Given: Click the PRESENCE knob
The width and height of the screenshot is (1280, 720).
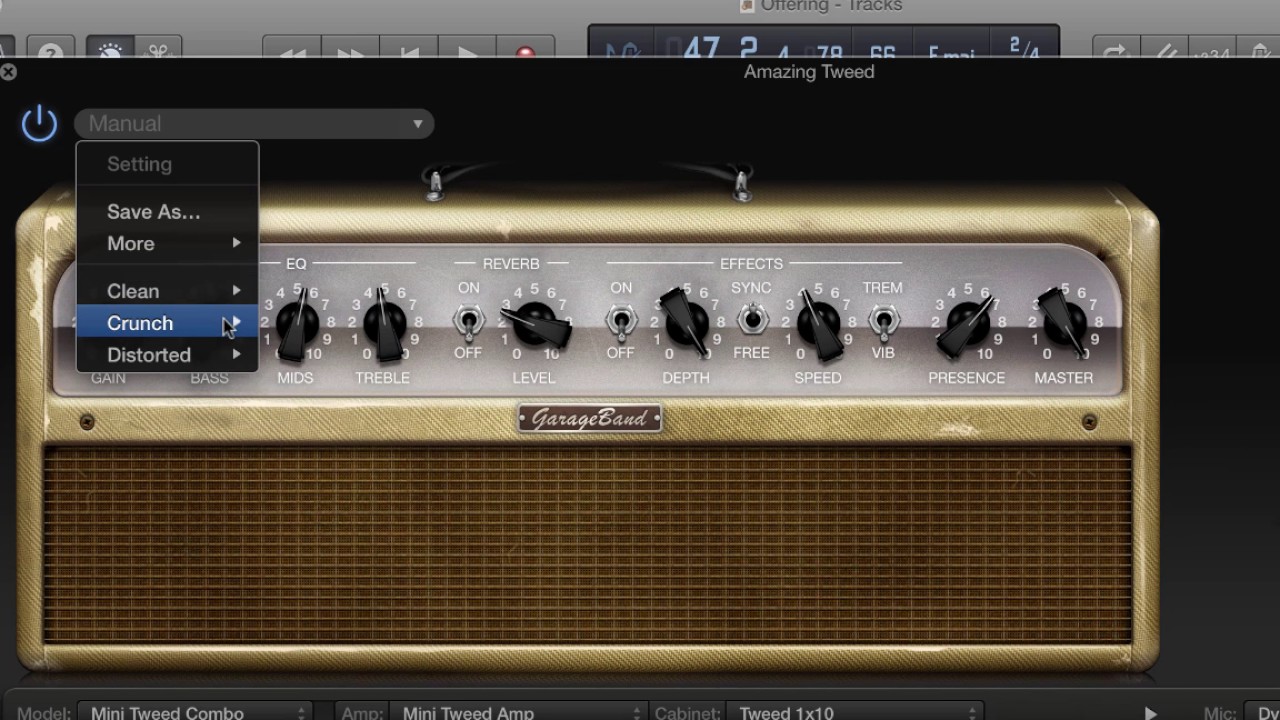Looking at the screenshot, I should 967,324.
